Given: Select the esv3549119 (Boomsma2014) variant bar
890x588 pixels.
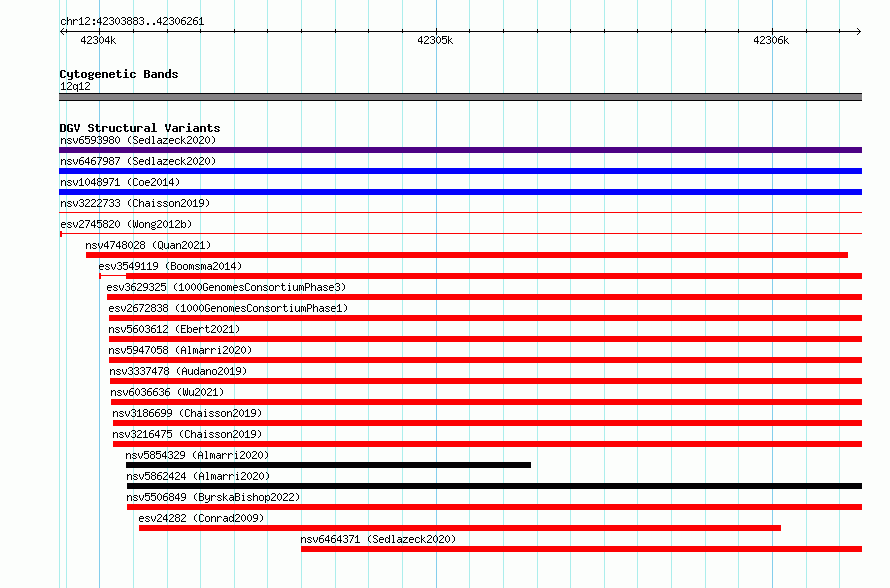Looking at the screenshot, I should click(481, 276).
